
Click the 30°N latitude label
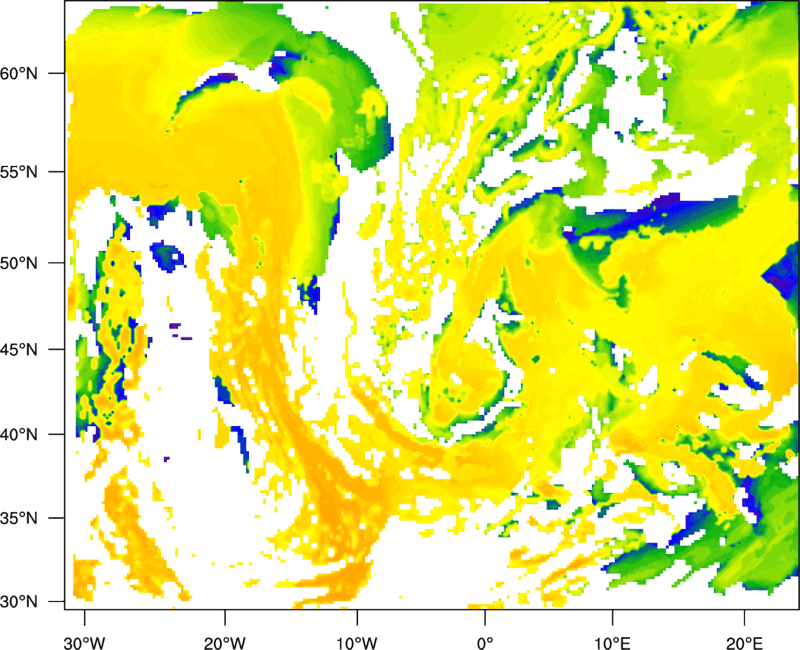tap(19, 602)
